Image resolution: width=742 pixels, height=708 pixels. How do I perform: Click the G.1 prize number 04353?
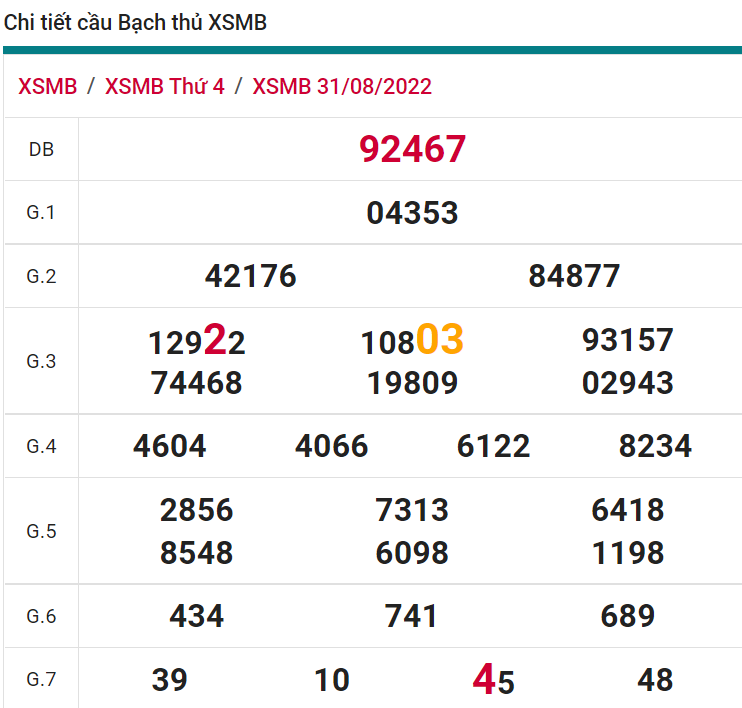[412, 212]
